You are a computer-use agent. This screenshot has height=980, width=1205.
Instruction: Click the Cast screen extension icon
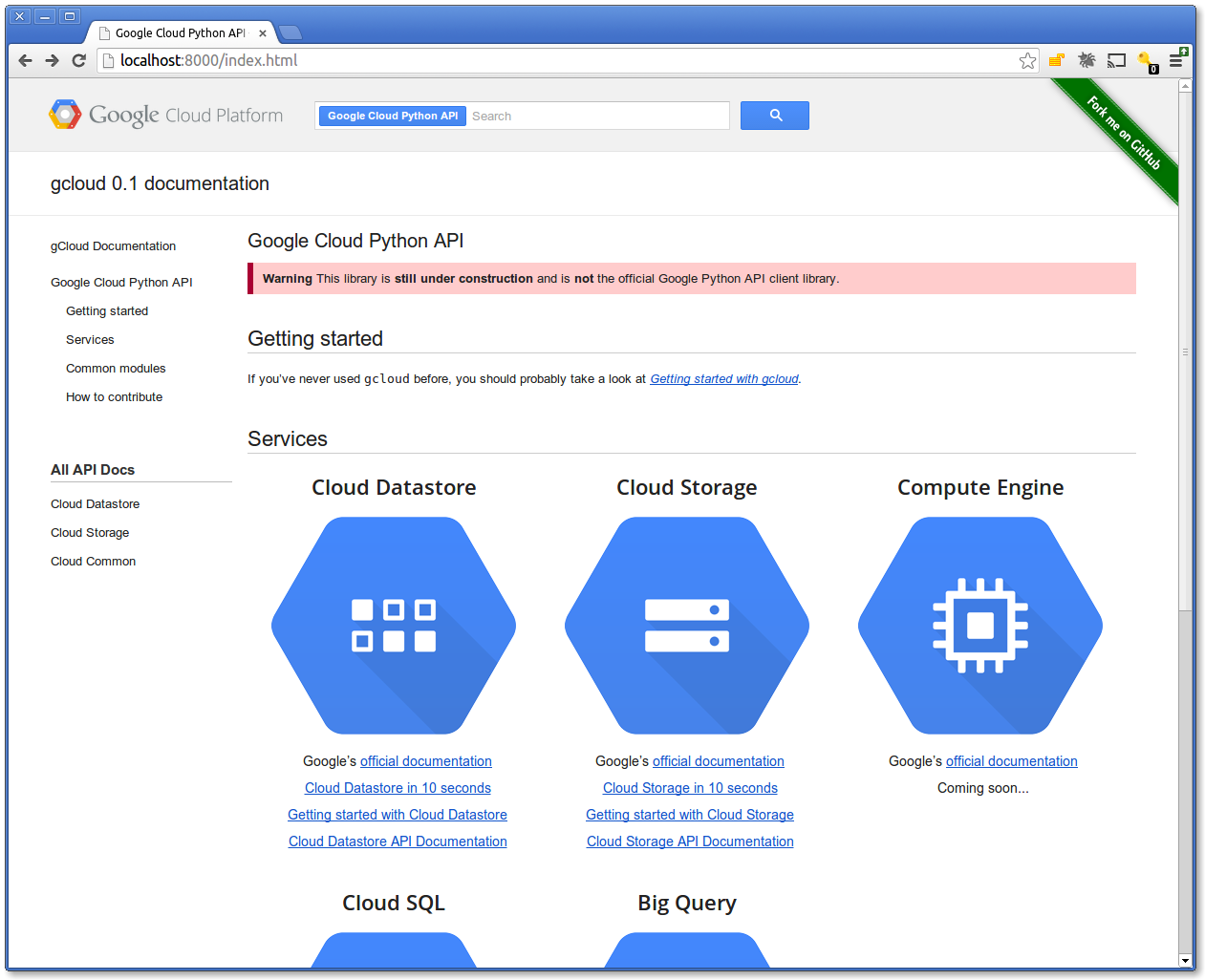pos(1116,60)
